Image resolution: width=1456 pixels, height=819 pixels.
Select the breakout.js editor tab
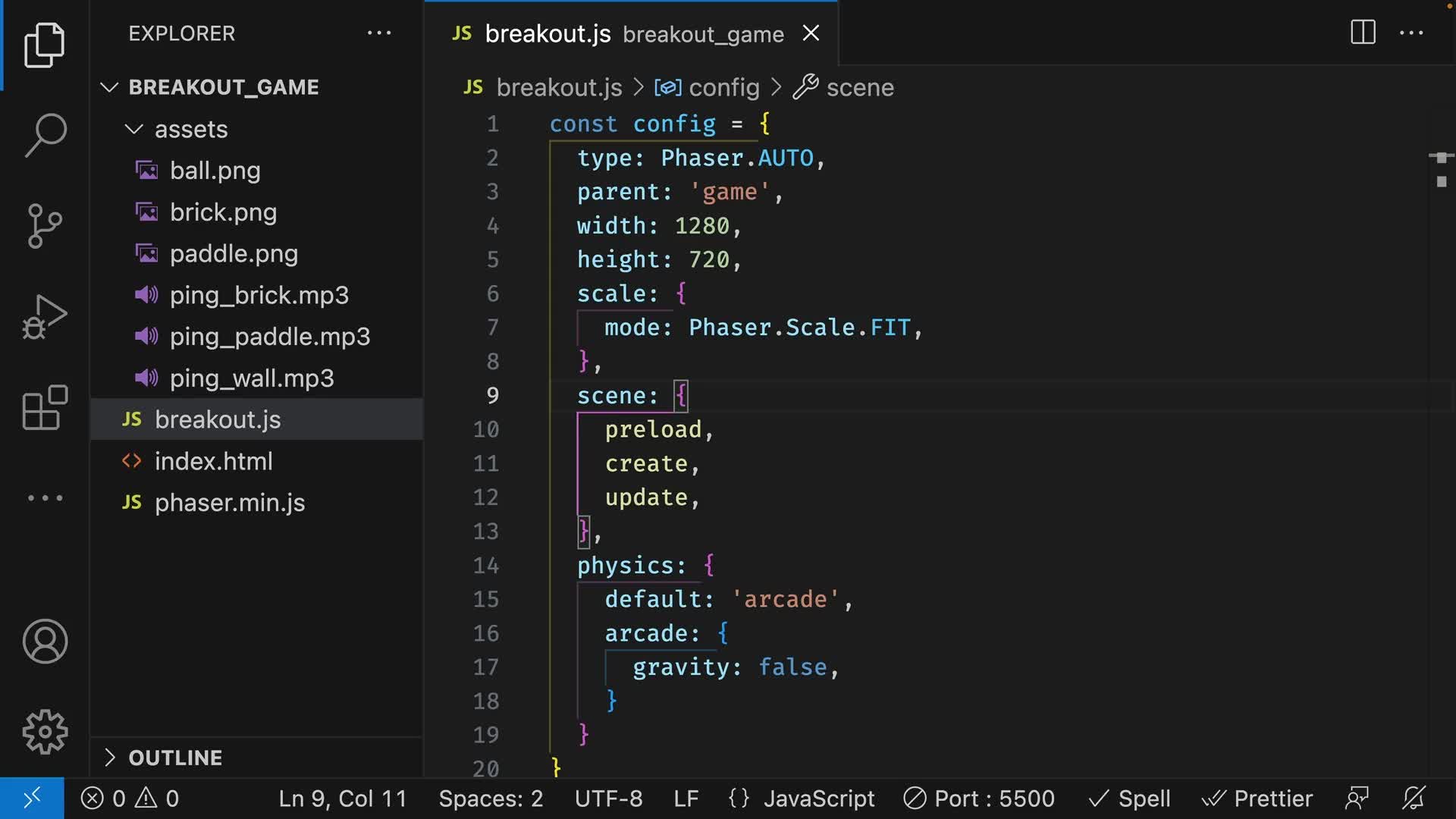tap(631, 33)
